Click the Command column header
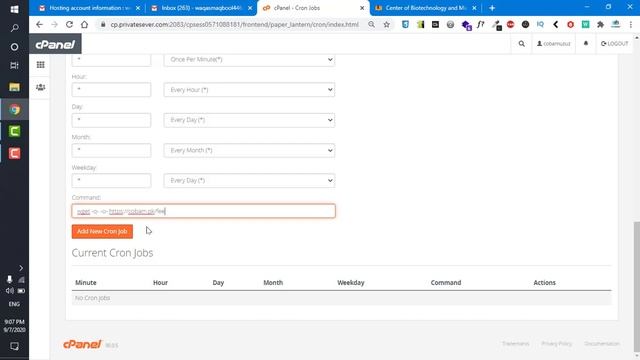Viewport: 640px width, 360px height. point(446,282)
